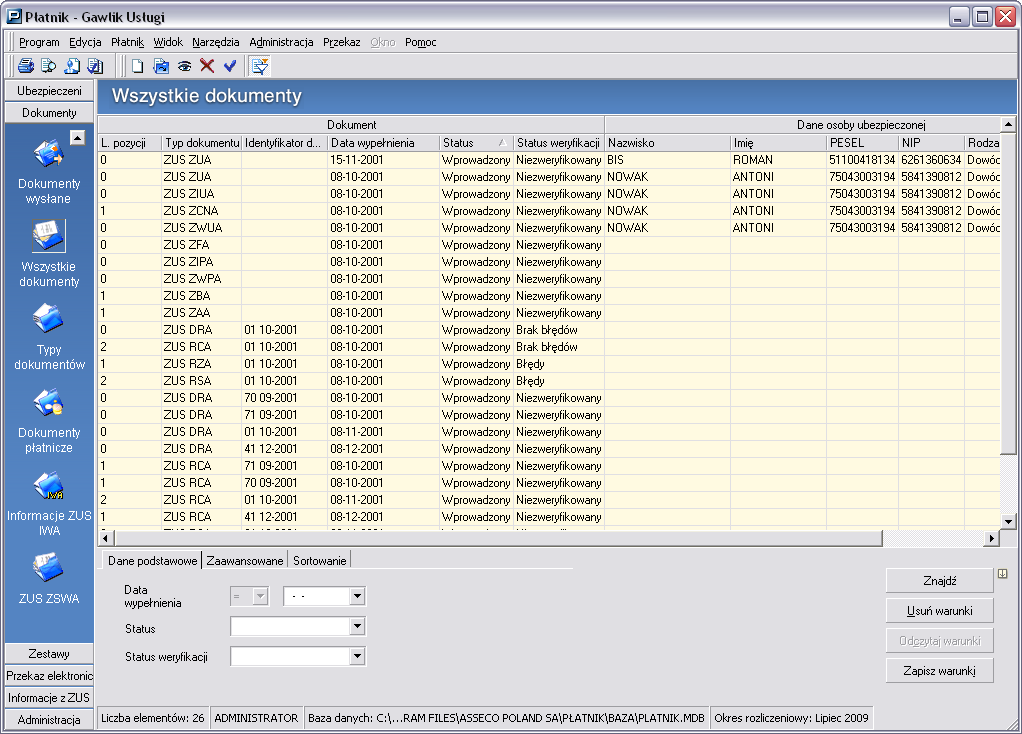Select the ZUS ZIUA row

coord(549,194)
